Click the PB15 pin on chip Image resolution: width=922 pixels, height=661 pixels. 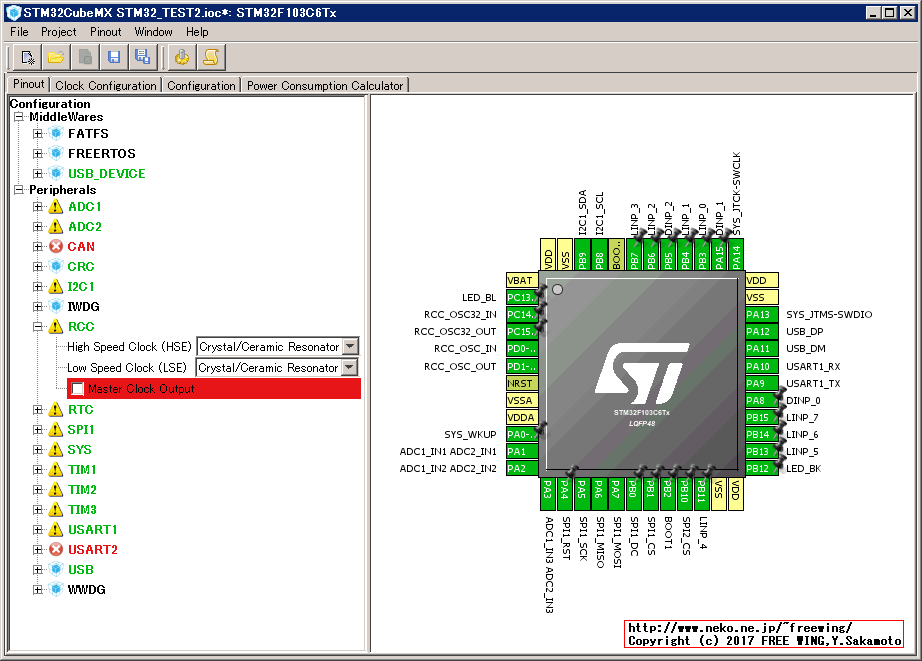(x=761, y=418)
